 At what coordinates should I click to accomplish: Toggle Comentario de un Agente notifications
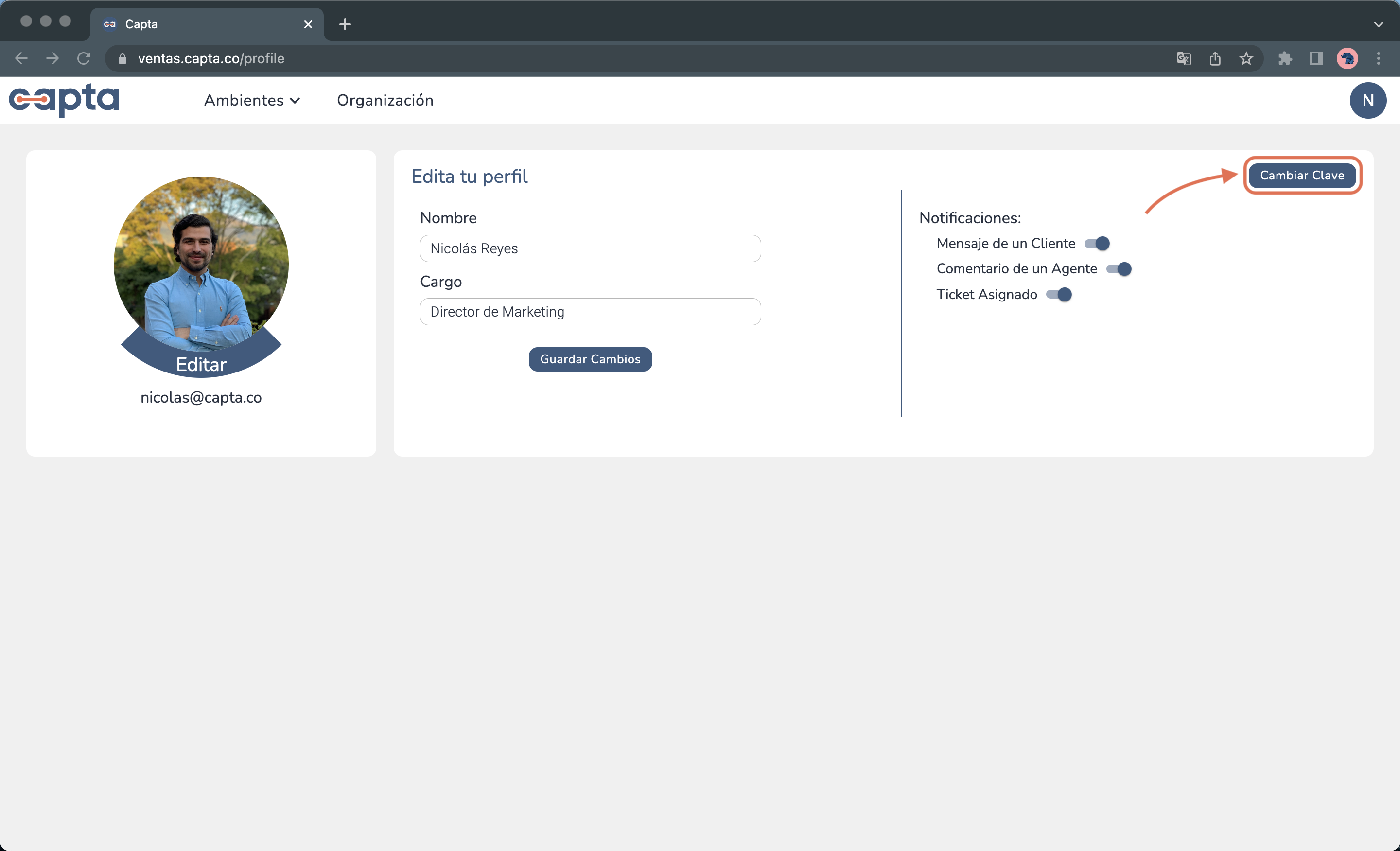[x=1118, y=269]
